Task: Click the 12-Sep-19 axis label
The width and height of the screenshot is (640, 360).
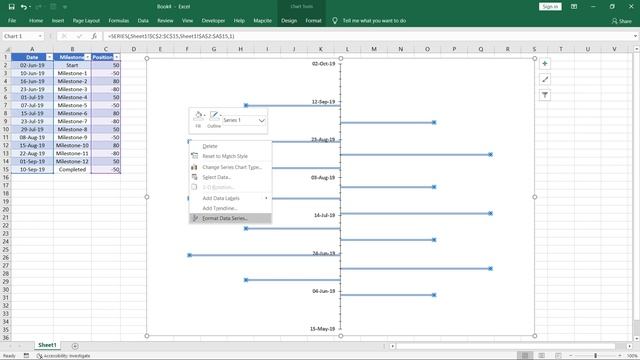Action: tap(323, 102)
